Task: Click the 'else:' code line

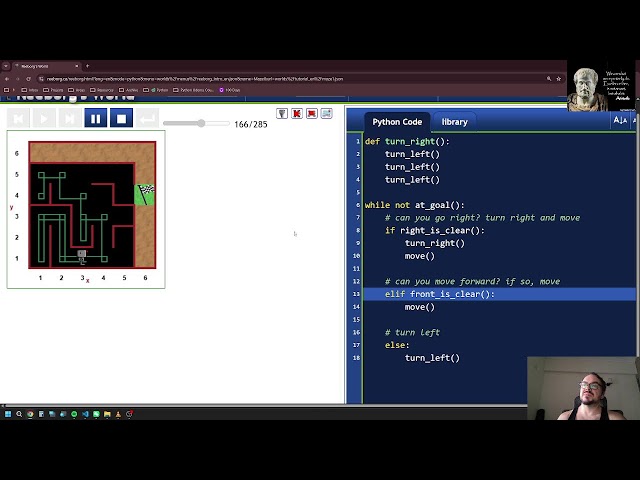Action: tap(397, 345)
